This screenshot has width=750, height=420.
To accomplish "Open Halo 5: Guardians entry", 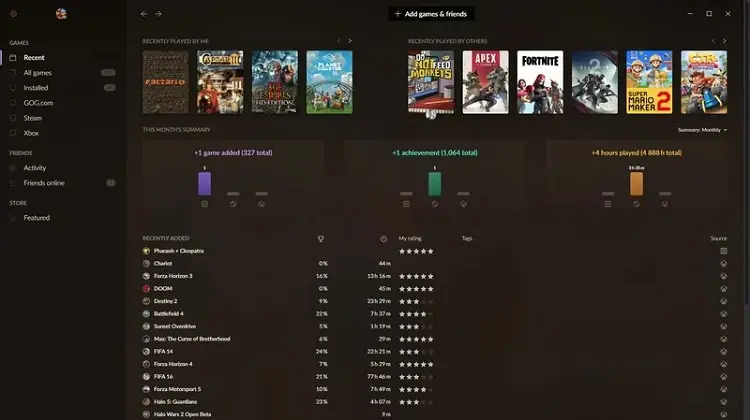I will click(x=434, y=402).
